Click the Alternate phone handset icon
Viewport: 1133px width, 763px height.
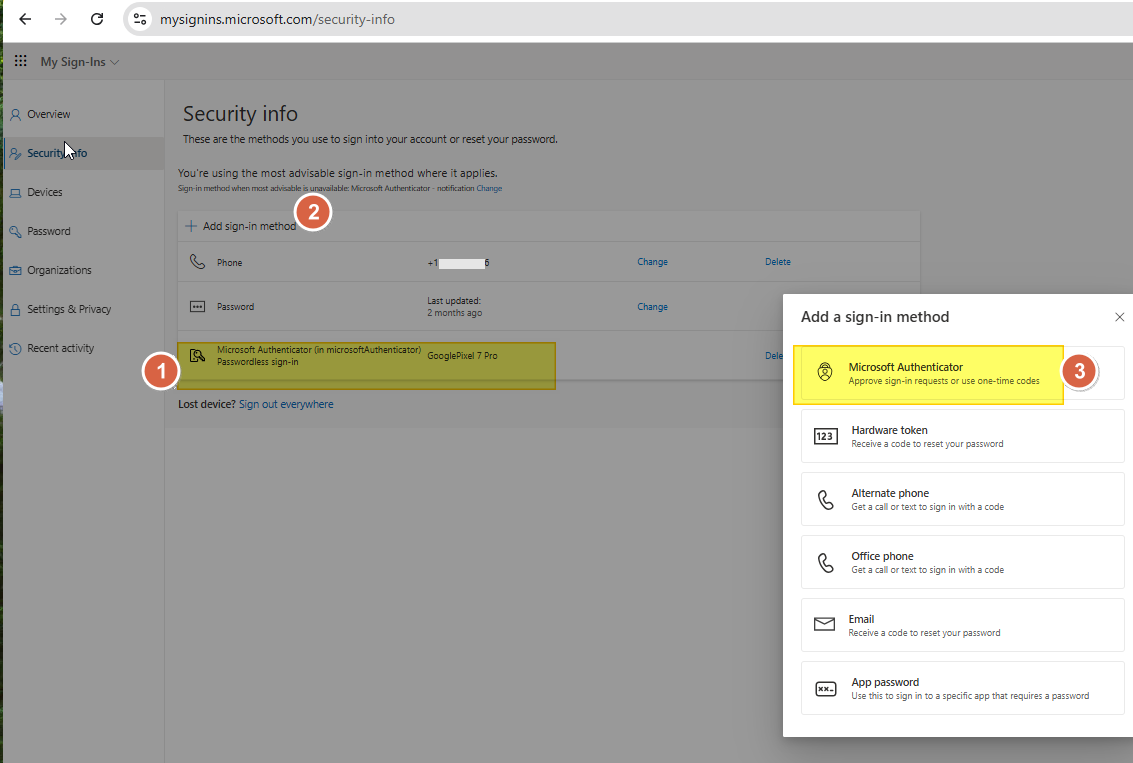pyautogui.click(x=825, y=499)
